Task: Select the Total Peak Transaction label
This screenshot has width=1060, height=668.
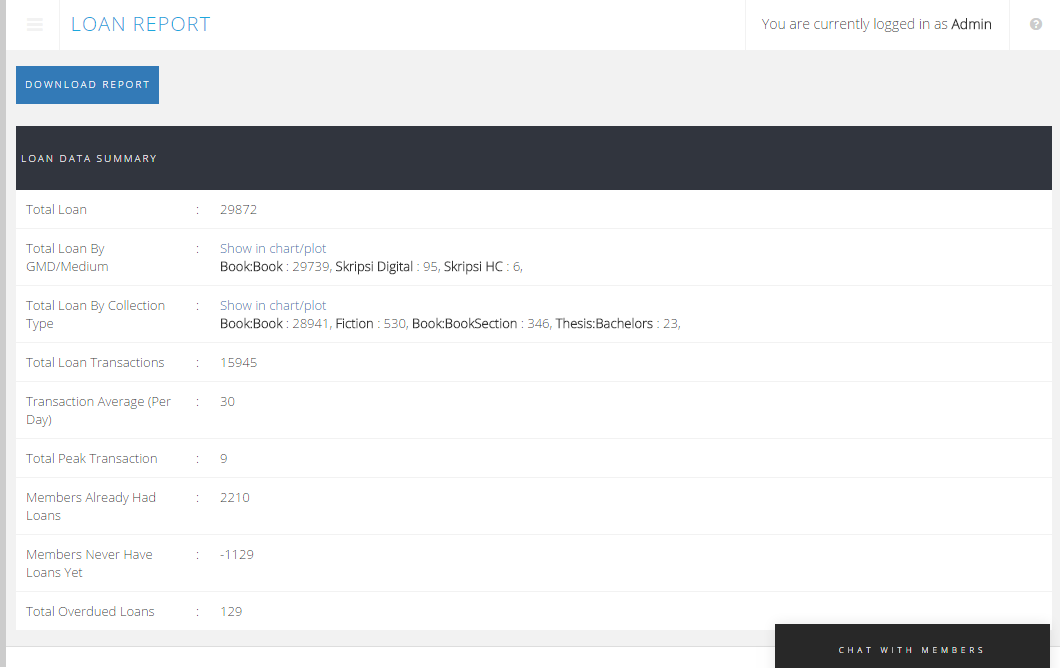Action: coord(92,459)
